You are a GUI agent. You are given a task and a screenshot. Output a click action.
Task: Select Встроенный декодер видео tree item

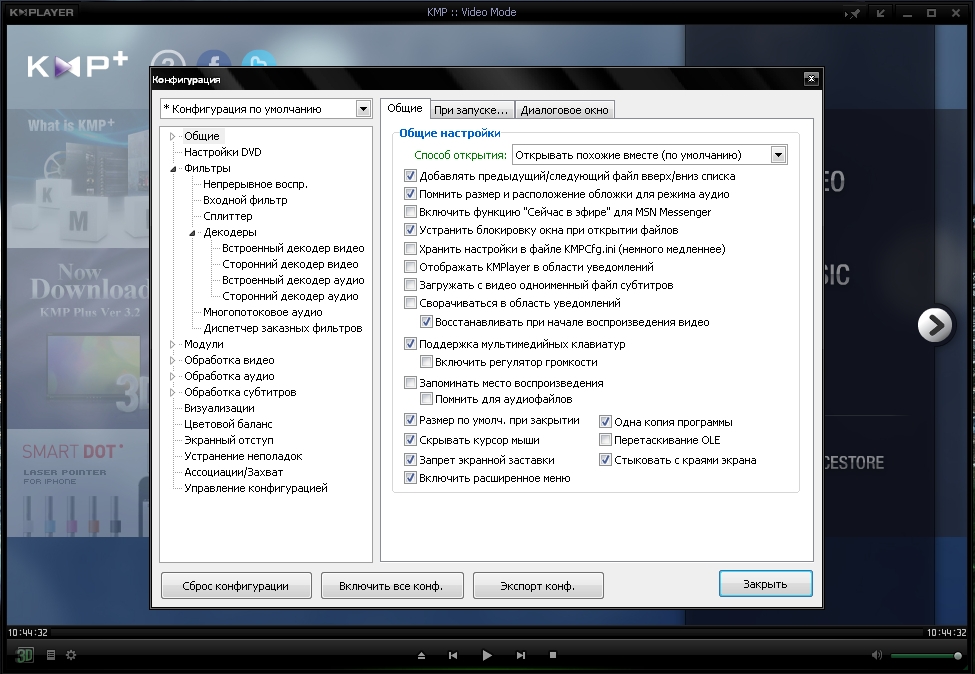click(x=293, y=248)
